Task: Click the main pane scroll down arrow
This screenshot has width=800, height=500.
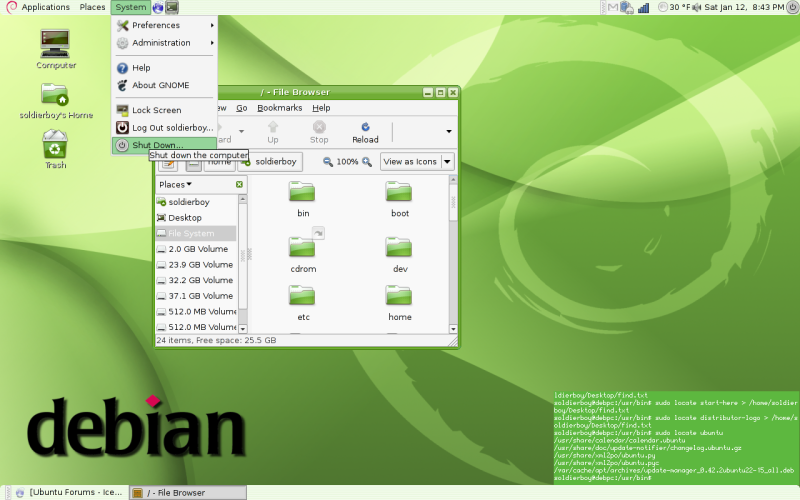Action: (453, 329)
